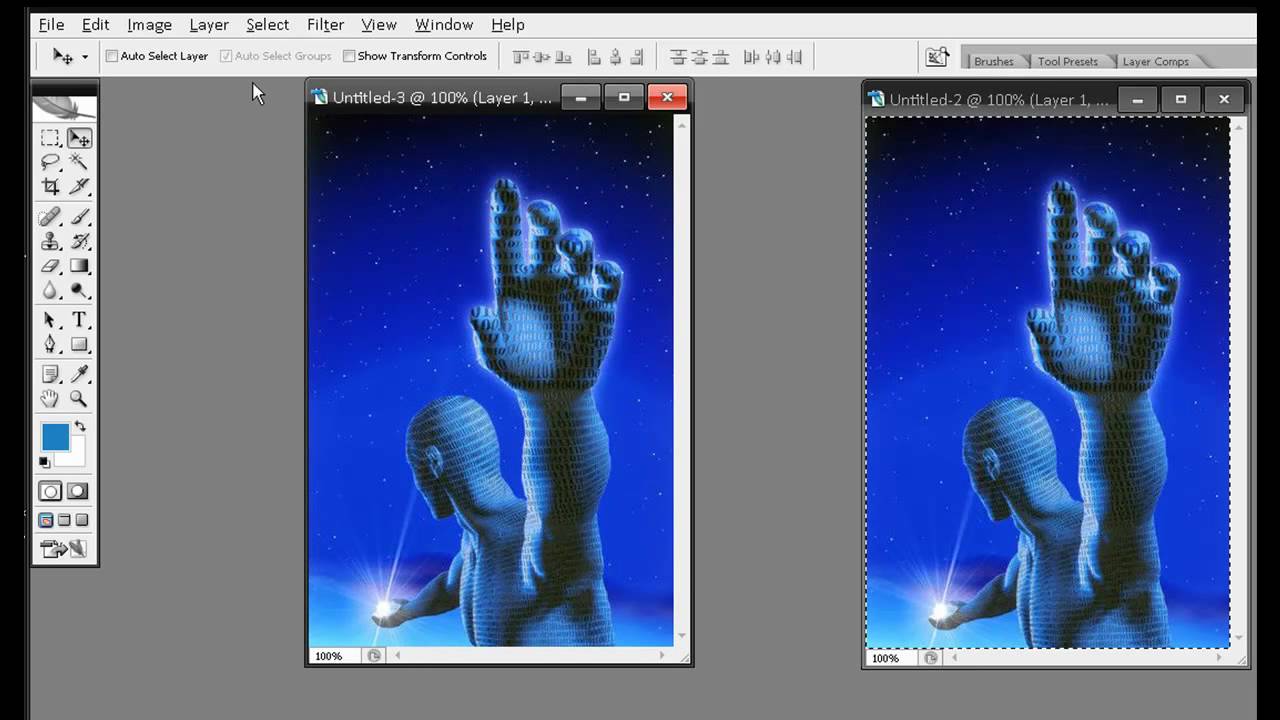Viewport: 1280px width, 720px height.
Task: Open the Image menu
Action: tap(149, 24)
